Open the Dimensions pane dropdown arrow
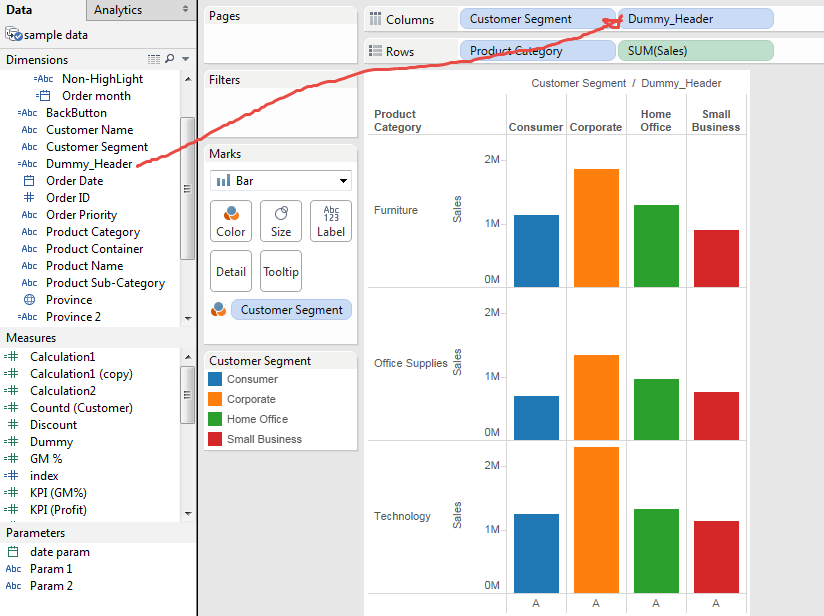824x616 pixels. click(186, 59)
